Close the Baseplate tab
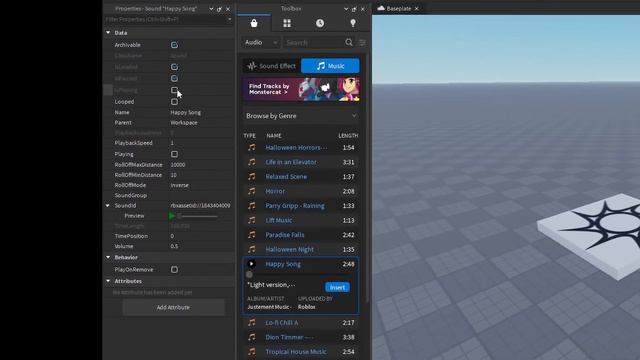This screenshot has width=640, height=360. click(x=416, y=9)
